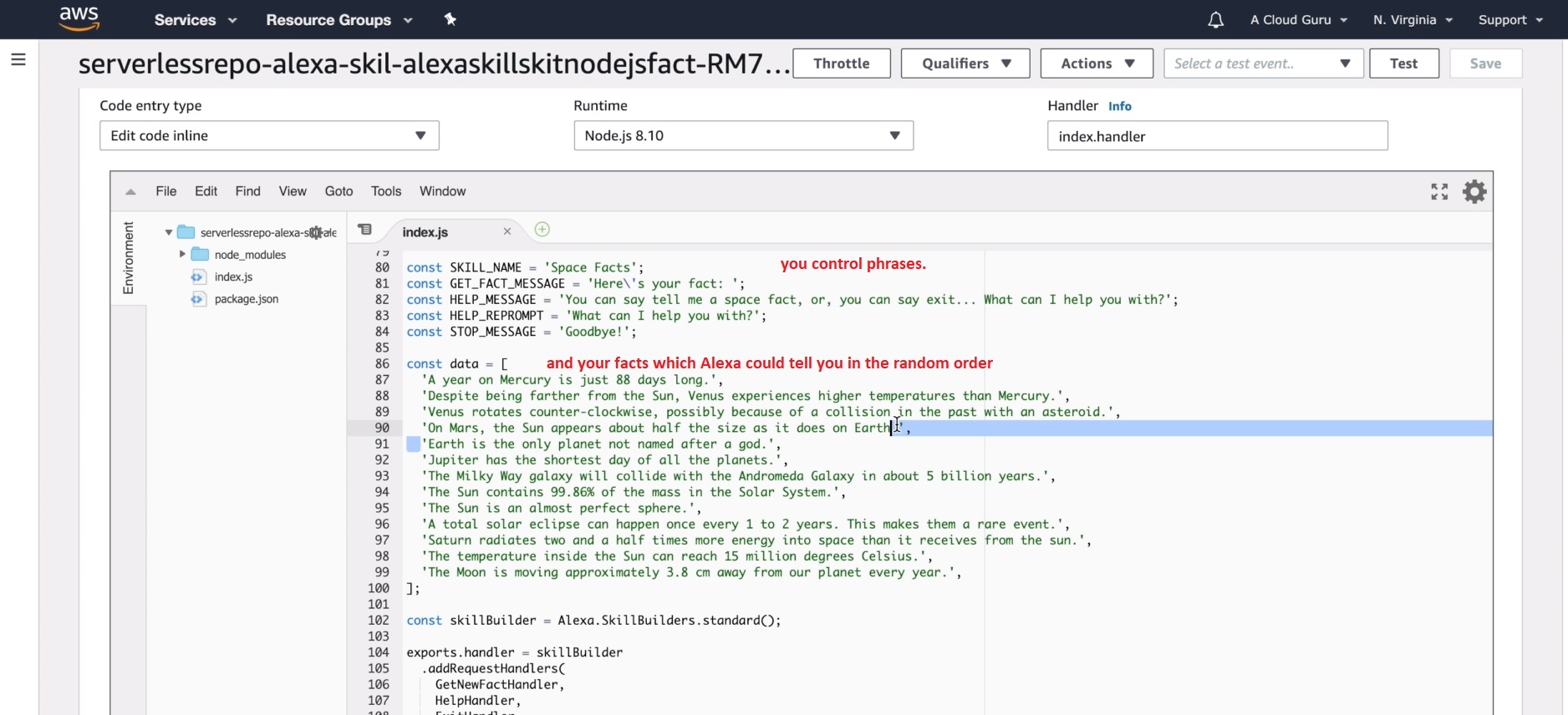1568x715 pixels.
Task: Toggle editor fullscreen mode icon
Action: (1439, 192)
